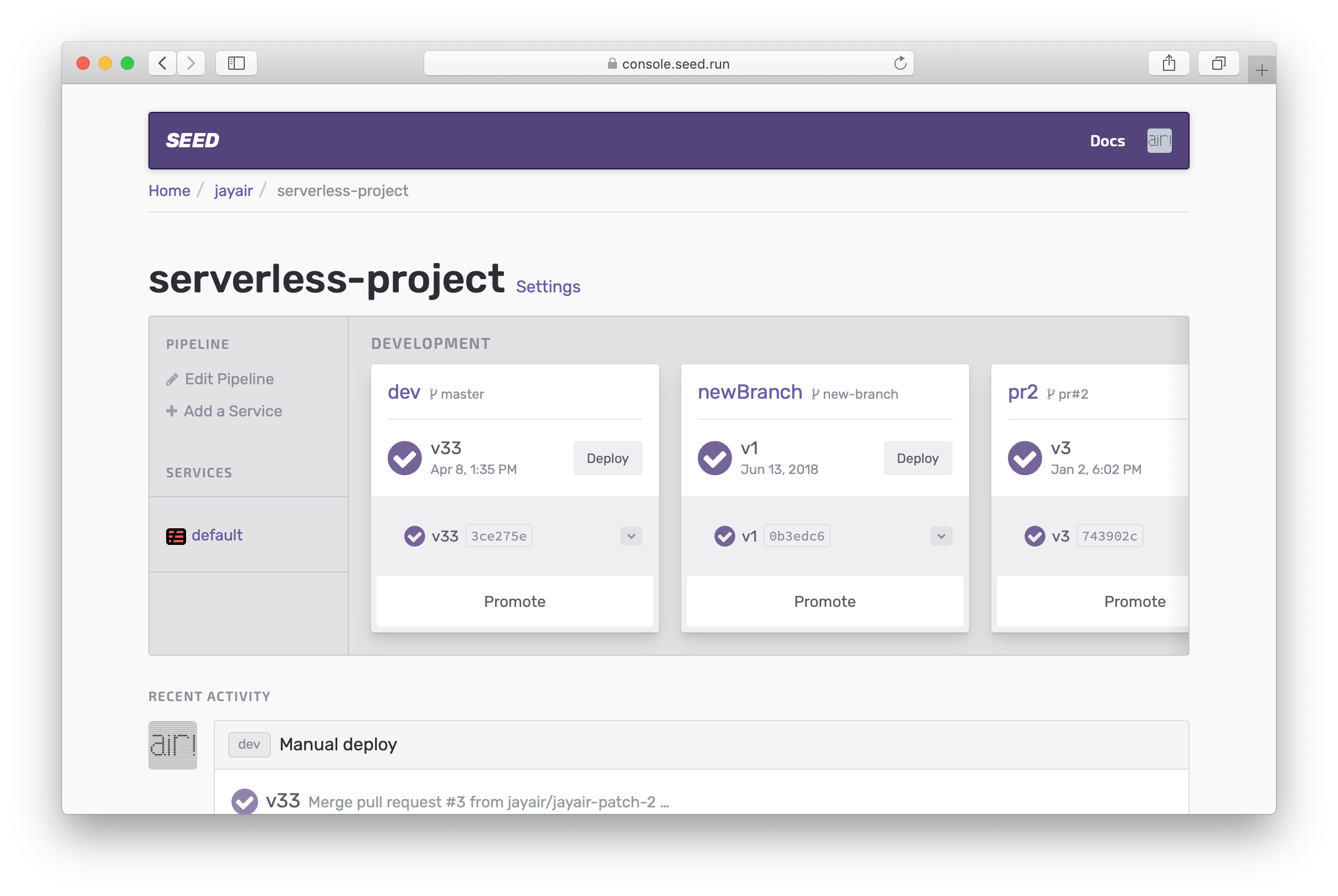Reload the page with the refresh icon
The height and width of the screenshot is (896, 1338).
pyautogui.click(x=900, y=64)
